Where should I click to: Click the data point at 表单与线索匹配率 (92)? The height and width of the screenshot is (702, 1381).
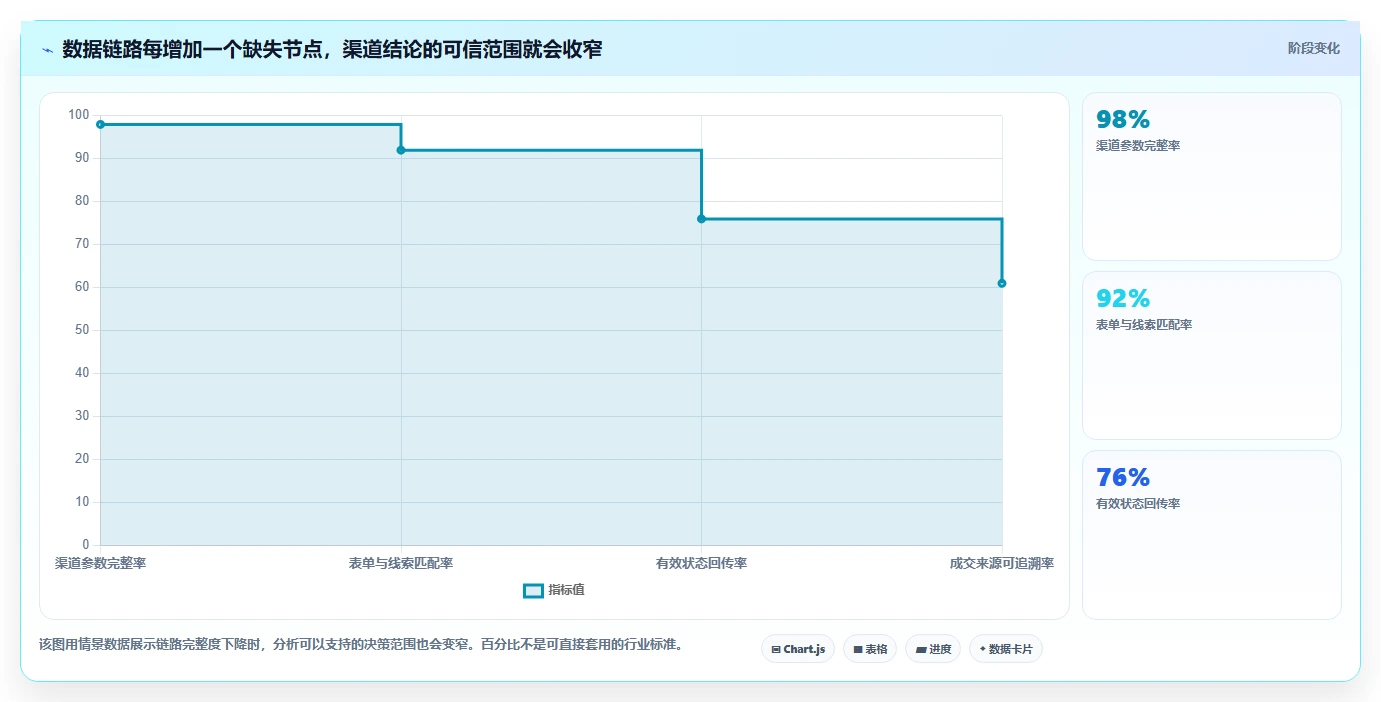[401, 150]
